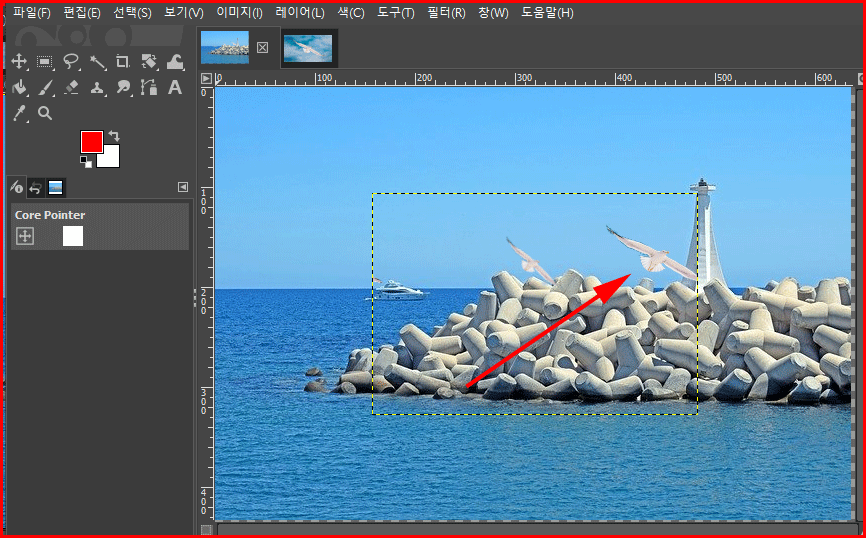This screenshot has width=866, height=538.
Task: Switch to the seagull image tab thumbnail
Action: [x=308, y=48]
